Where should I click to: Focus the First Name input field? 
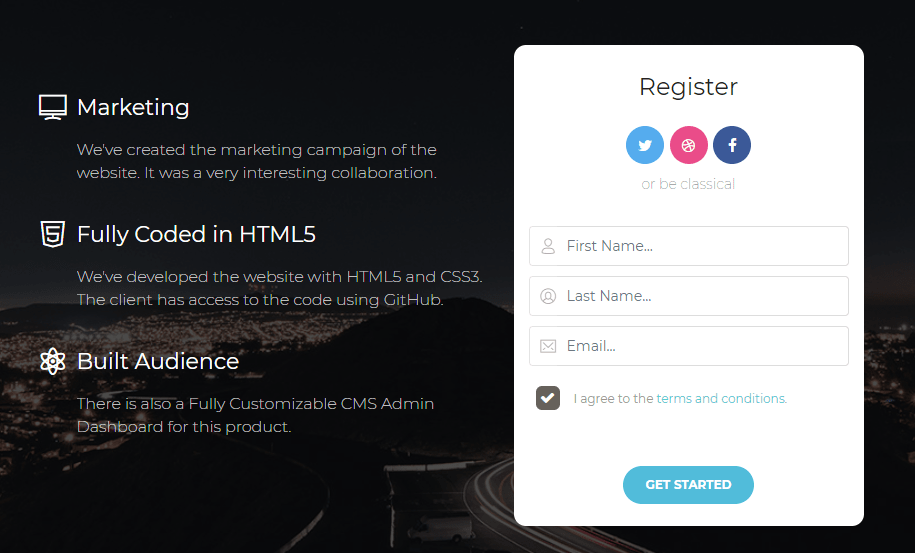pyautogui.click(x=700, y=246)
